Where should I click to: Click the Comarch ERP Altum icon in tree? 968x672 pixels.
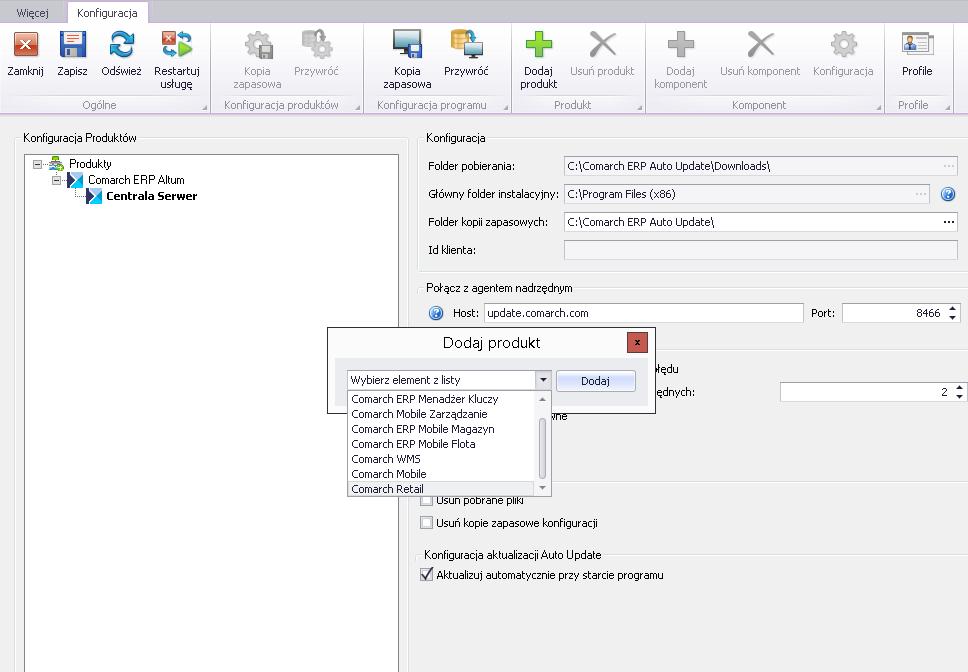point(75,180)
